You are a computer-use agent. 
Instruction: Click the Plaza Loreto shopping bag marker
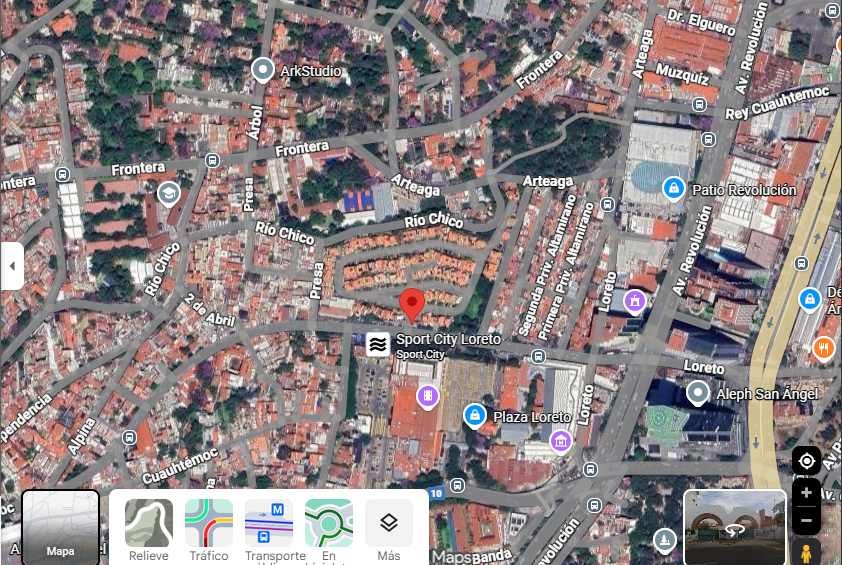point(475,416)
